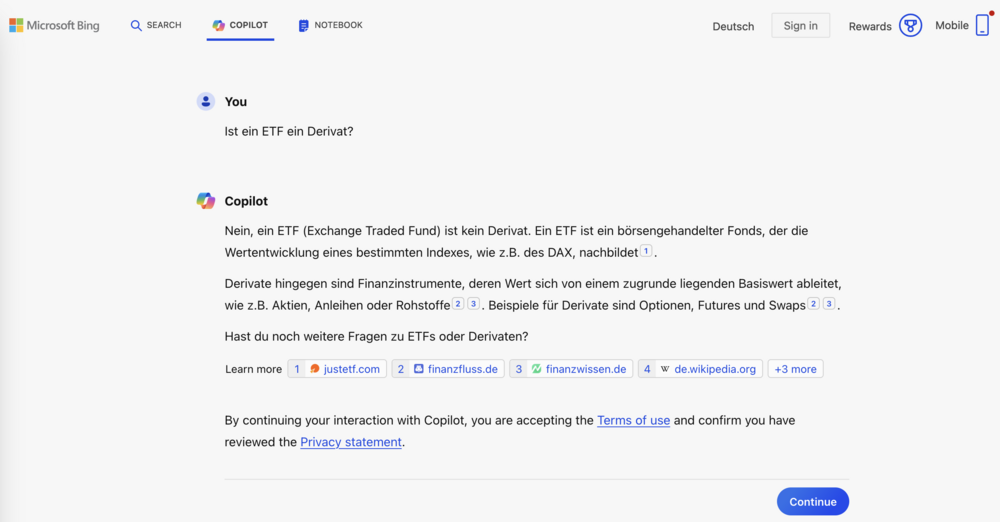Click the Sign in button

800,26
